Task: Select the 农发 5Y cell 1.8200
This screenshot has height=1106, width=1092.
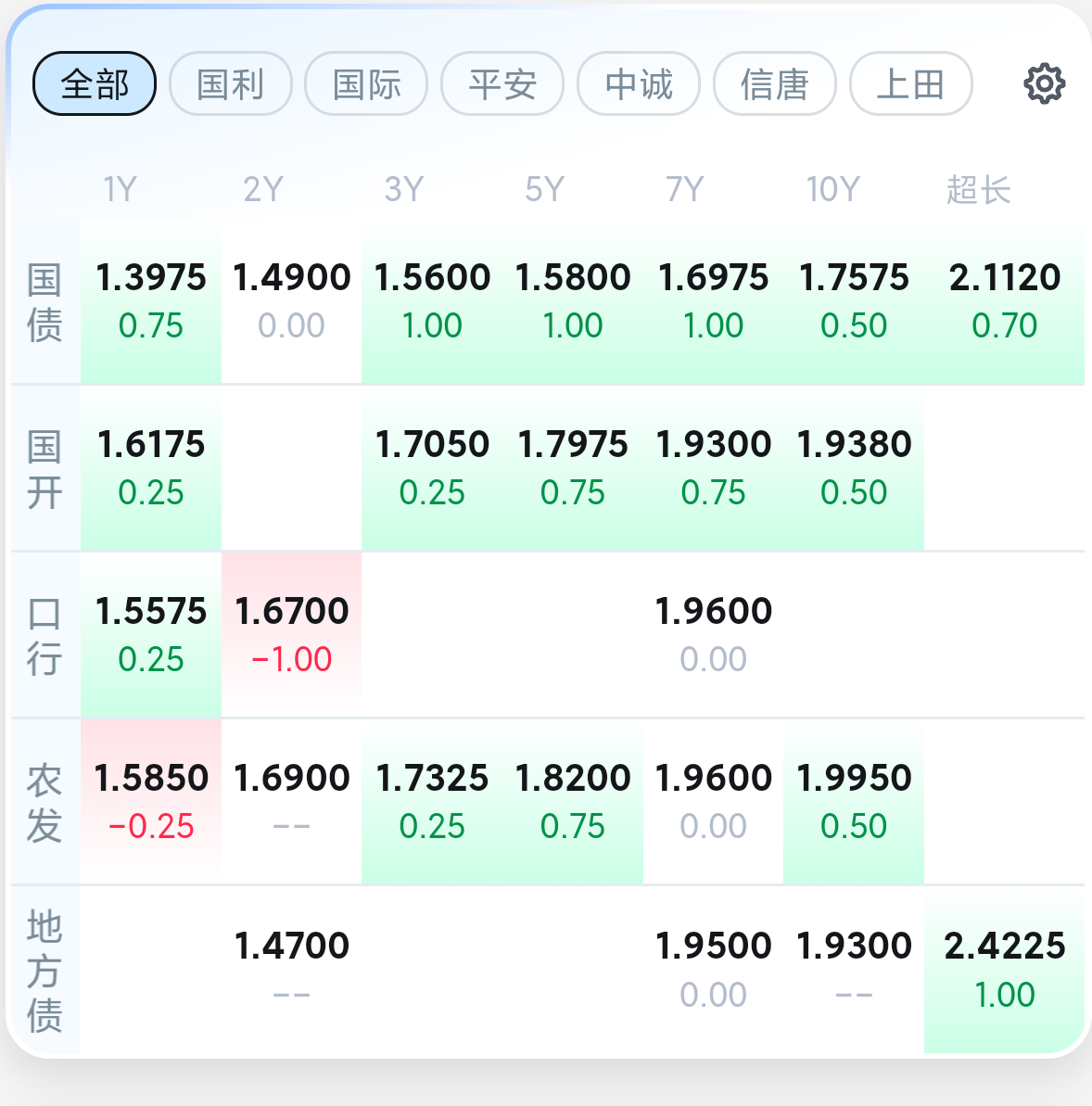Action: point(573,801)
